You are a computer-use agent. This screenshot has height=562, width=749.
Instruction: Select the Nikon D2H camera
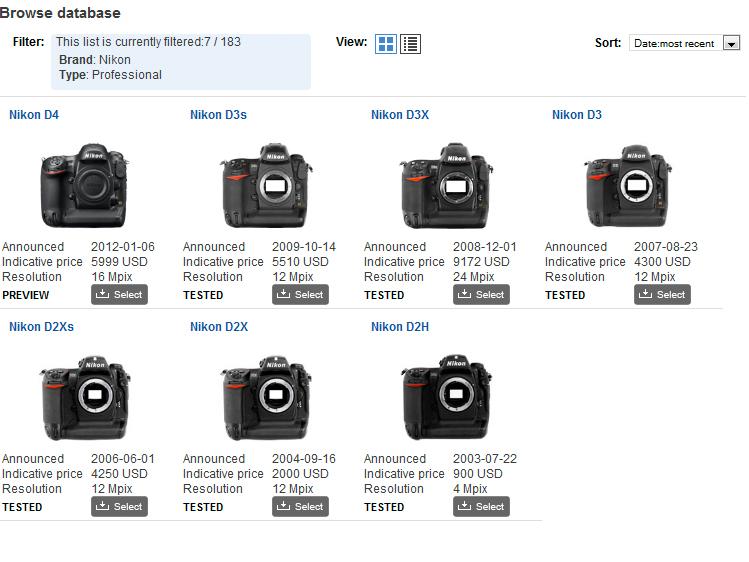[x=482, y=507]
